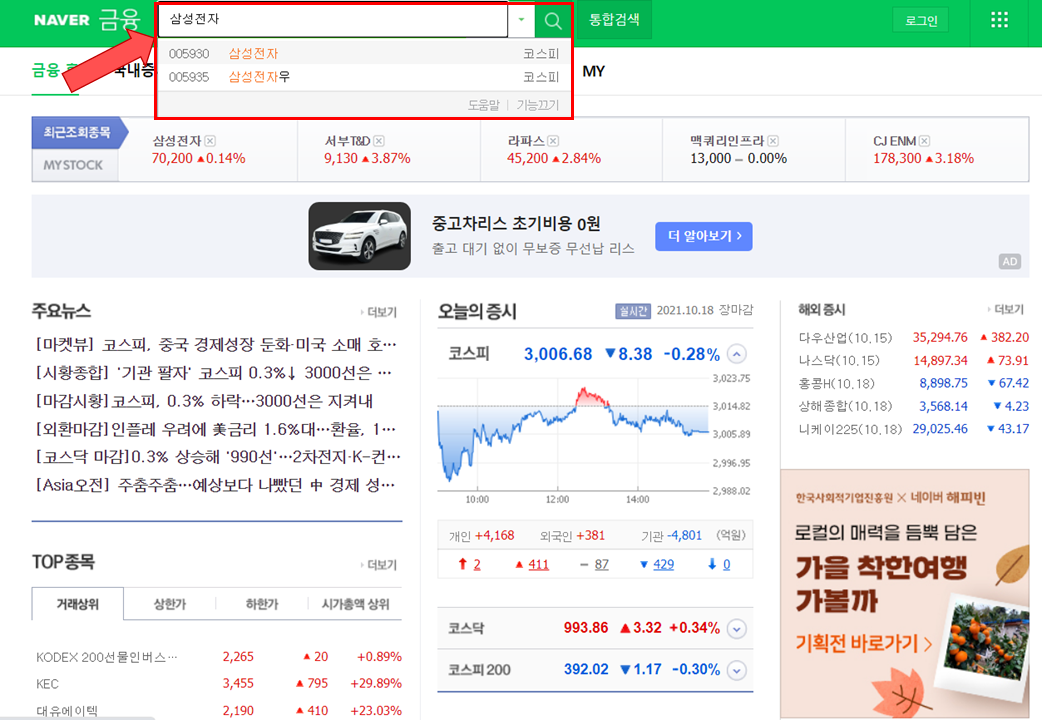Click the 코스피 index value 3,006.68
1042x720 pixels.
(x=558, y=354)
